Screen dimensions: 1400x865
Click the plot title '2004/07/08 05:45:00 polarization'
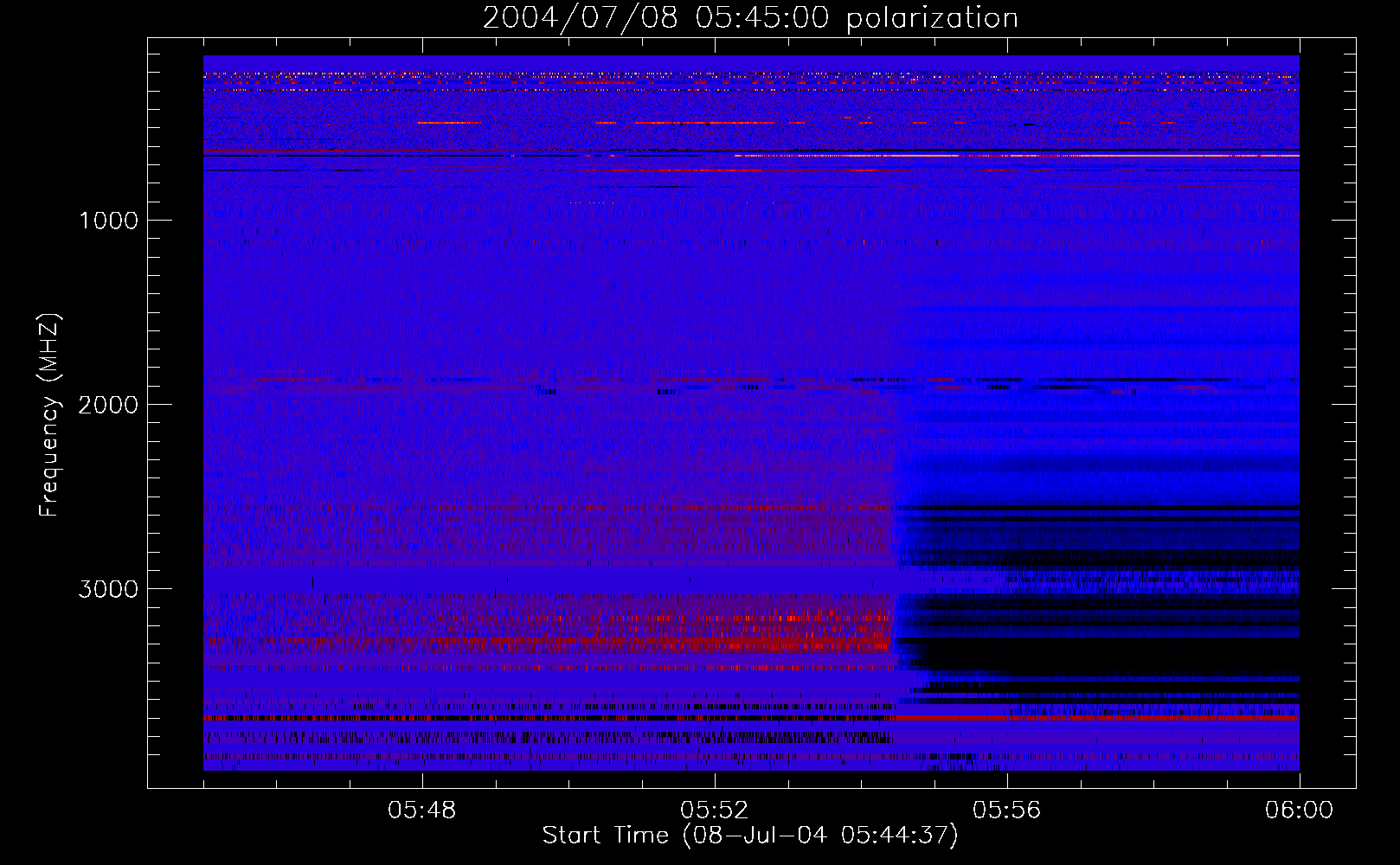tap(750, 18)
